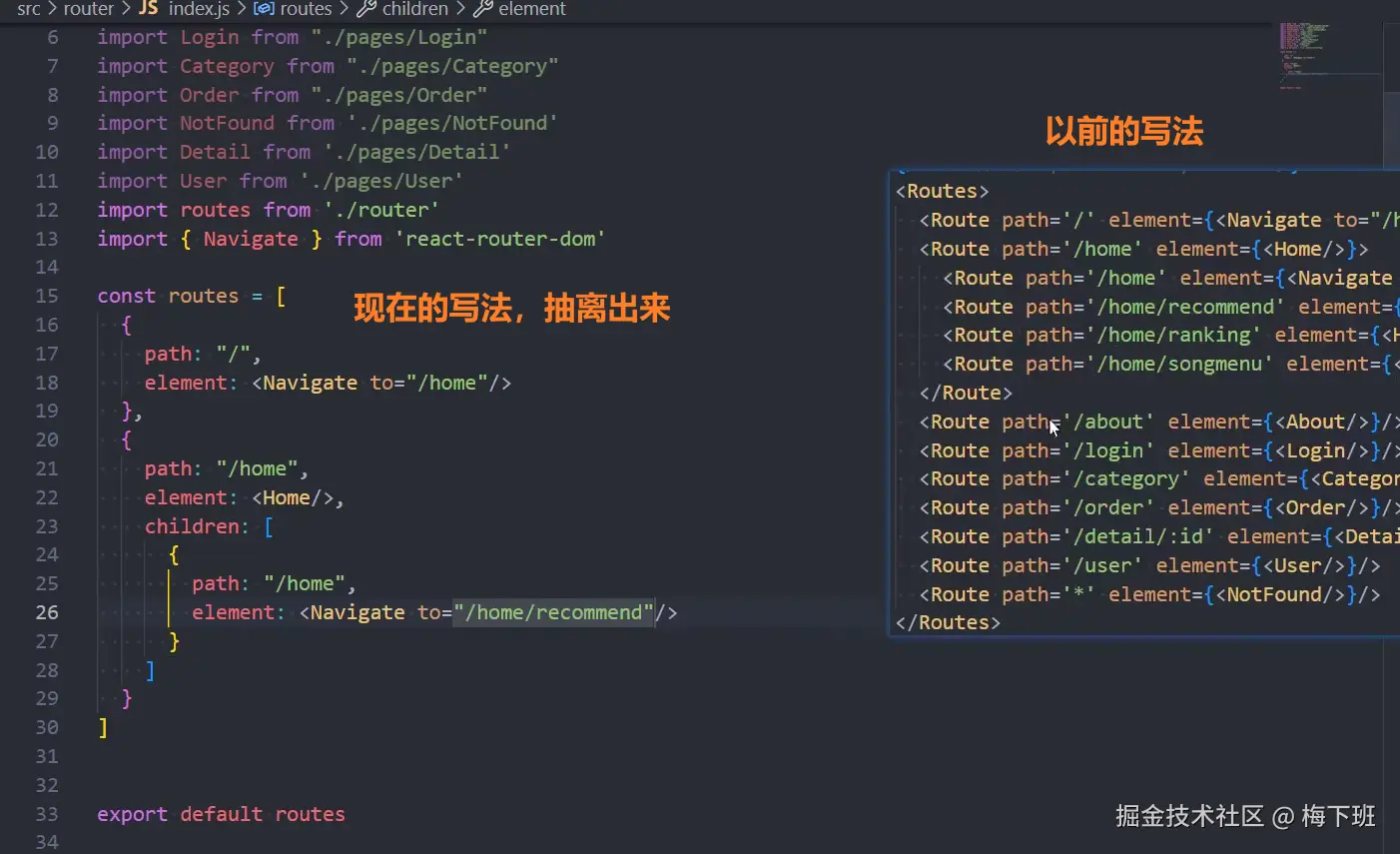Click Route path='/home/songmenu' in popup
Image resolution: width=1400 pixels, height=854 pixels.
[x=1170, y=364]
